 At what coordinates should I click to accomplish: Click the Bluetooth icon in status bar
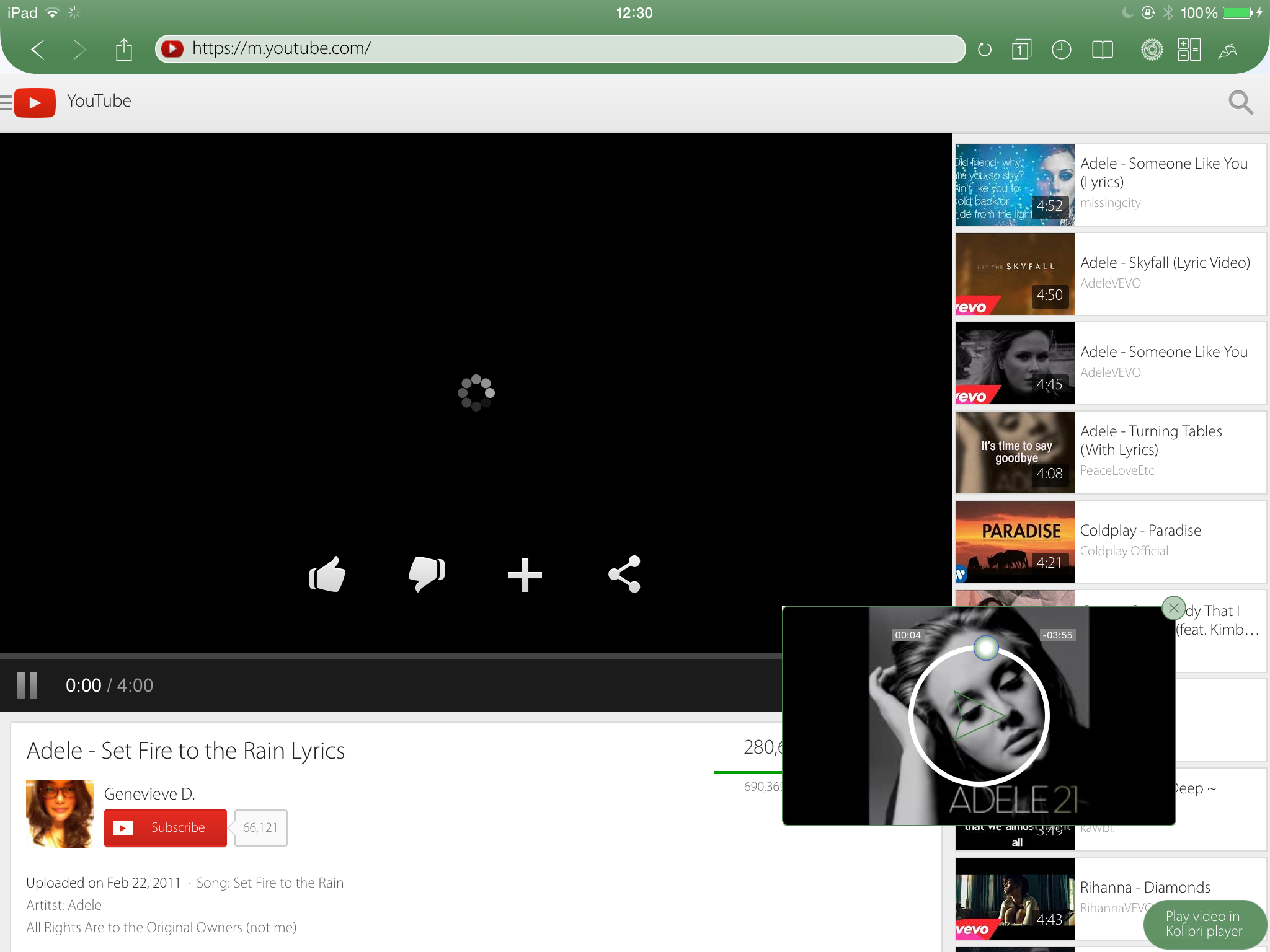pyautogui.click(x=1168, y=12)
